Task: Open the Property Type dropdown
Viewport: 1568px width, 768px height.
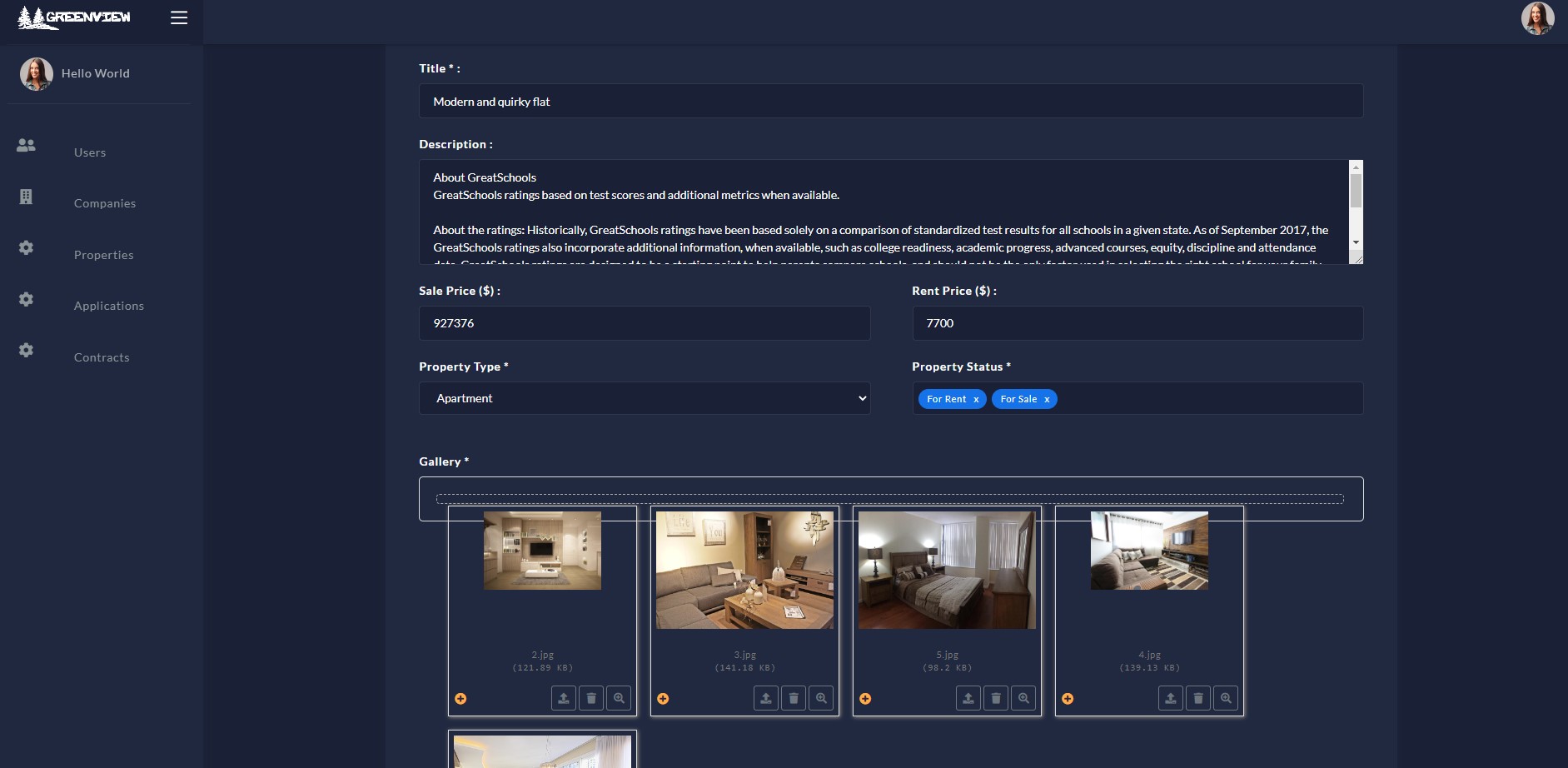Action: pos(645,398)
